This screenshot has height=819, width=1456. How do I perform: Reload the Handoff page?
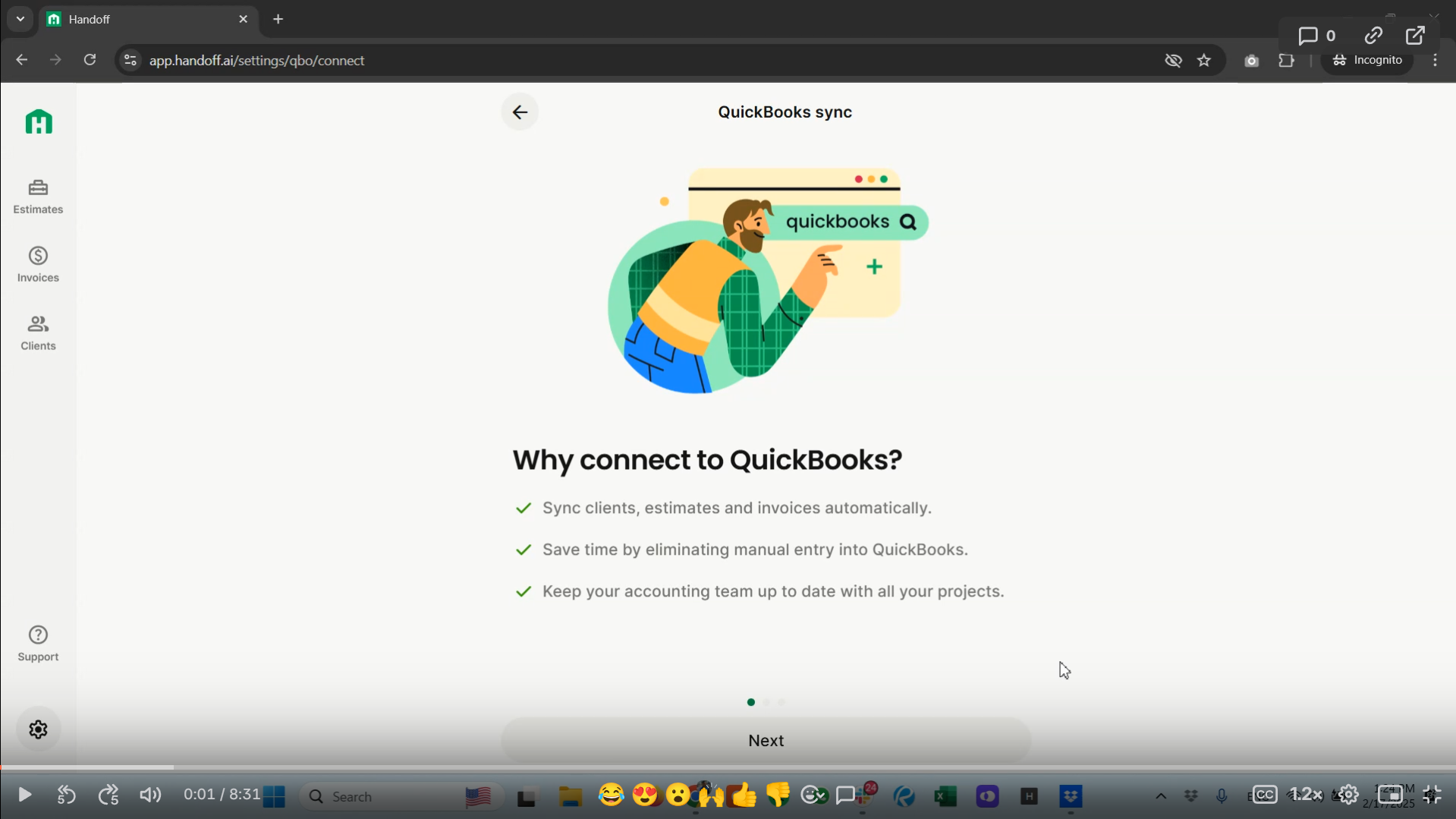tap(90, 60)
